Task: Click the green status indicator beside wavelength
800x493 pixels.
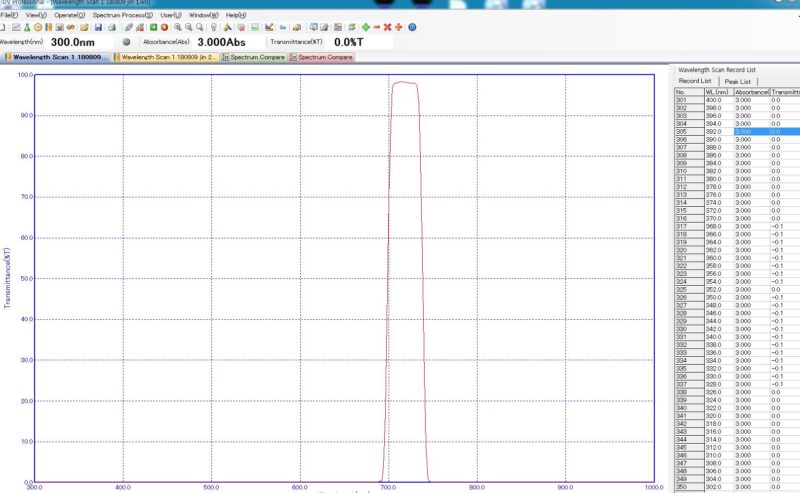Action: (126, 42)
